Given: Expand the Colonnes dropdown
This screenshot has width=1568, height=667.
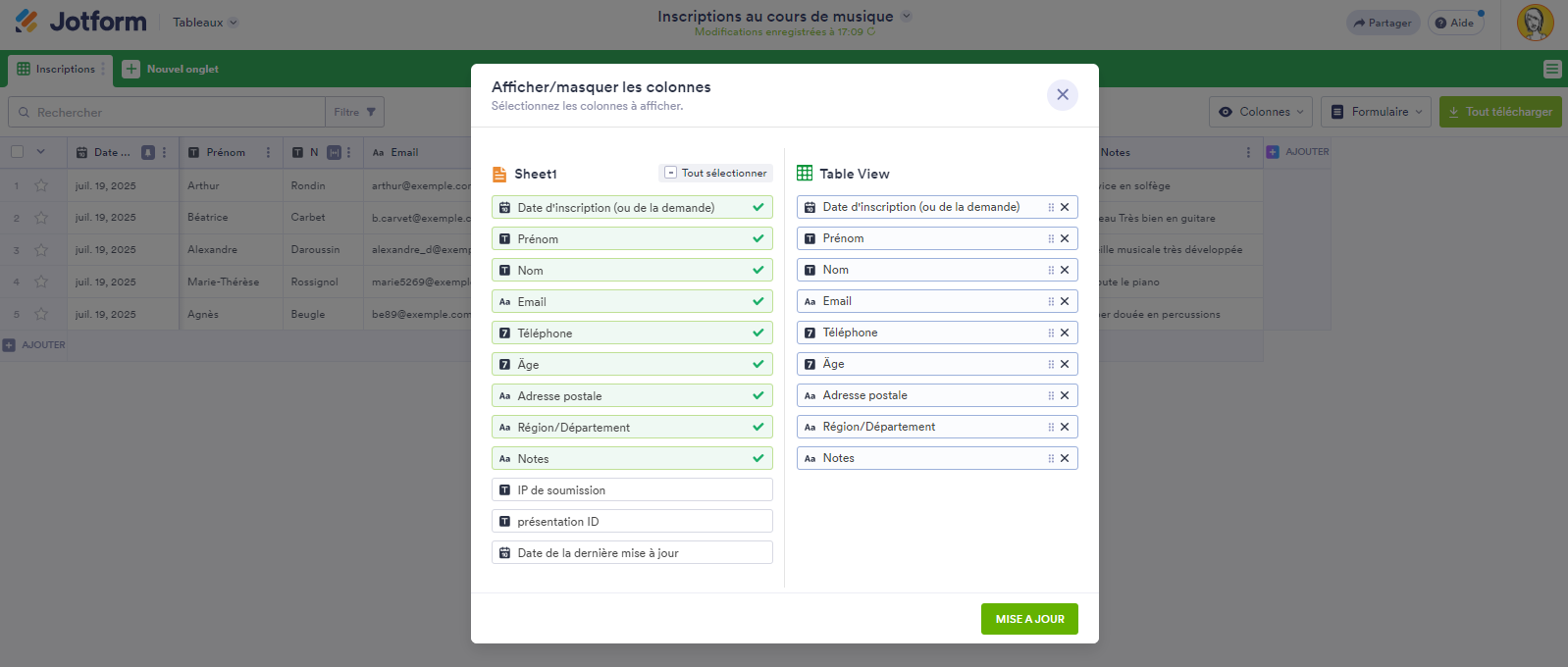Looking at the screenshot, I should pos(1262,112).
